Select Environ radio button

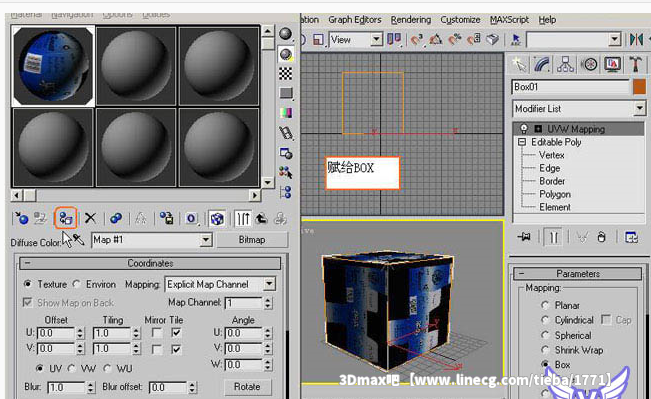click(76, 284)
